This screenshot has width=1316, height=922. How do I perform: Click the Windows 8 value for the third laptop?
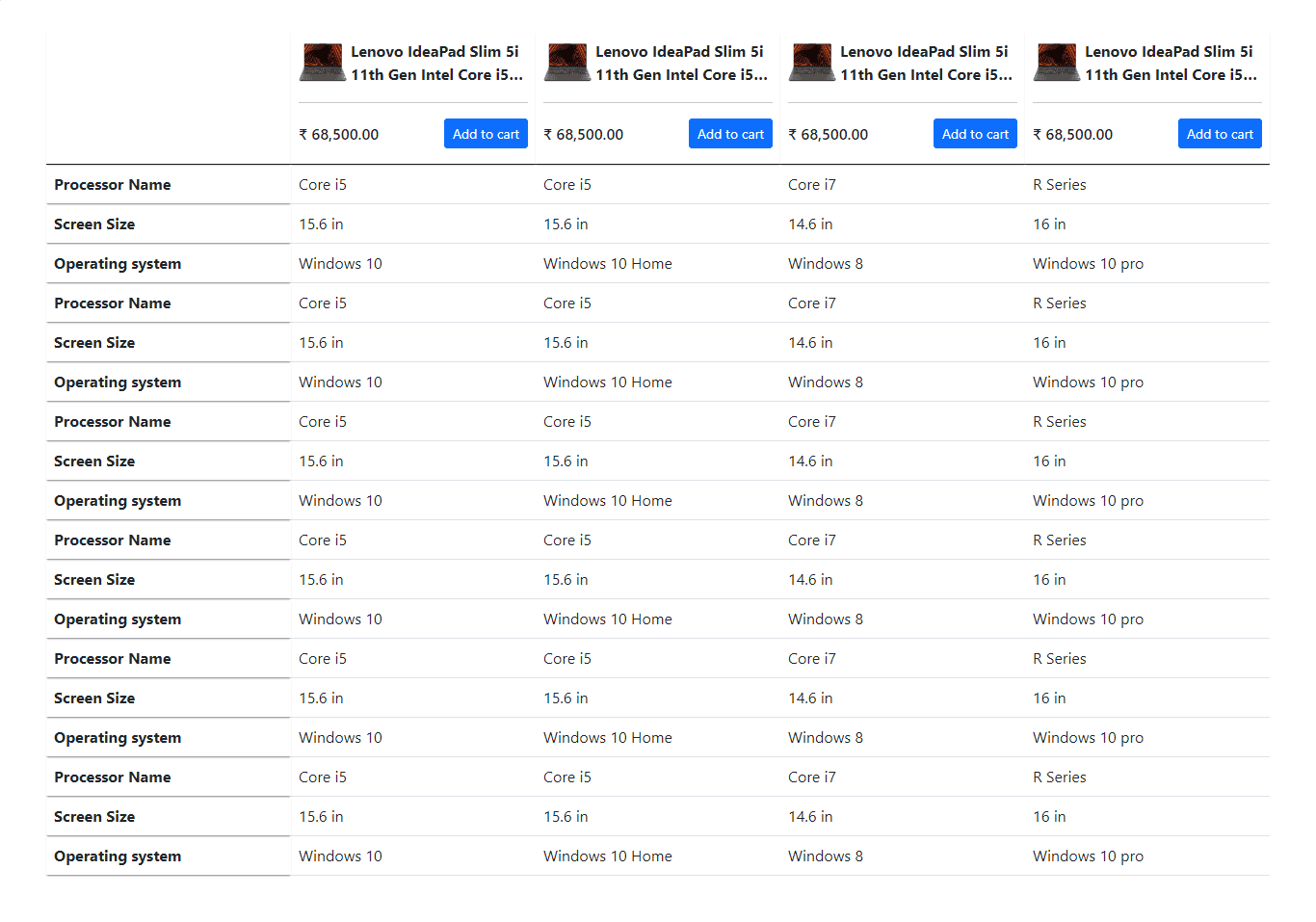(826, 263)
